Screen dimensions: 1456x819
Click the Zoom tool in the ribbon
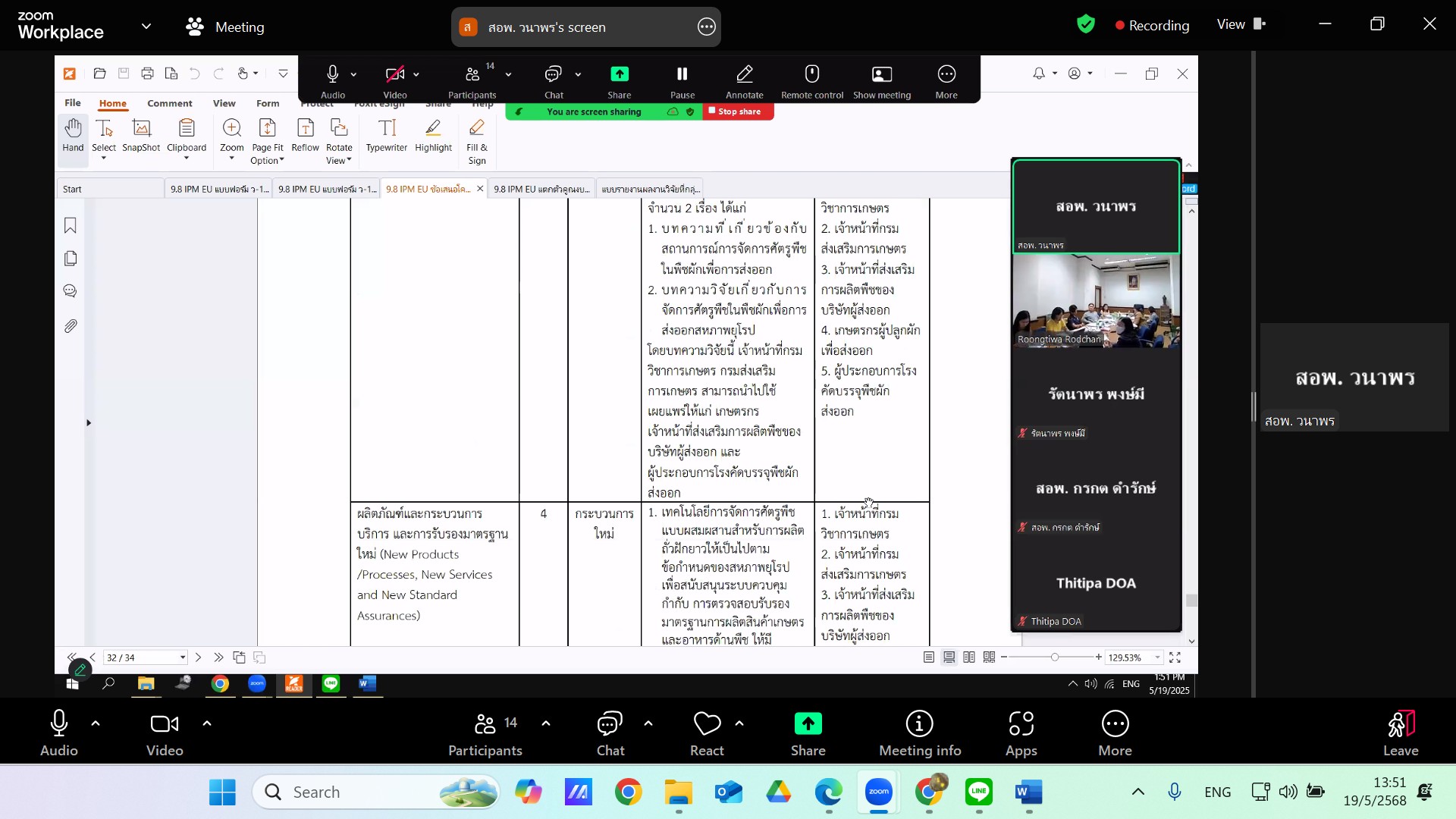[232, 138]
